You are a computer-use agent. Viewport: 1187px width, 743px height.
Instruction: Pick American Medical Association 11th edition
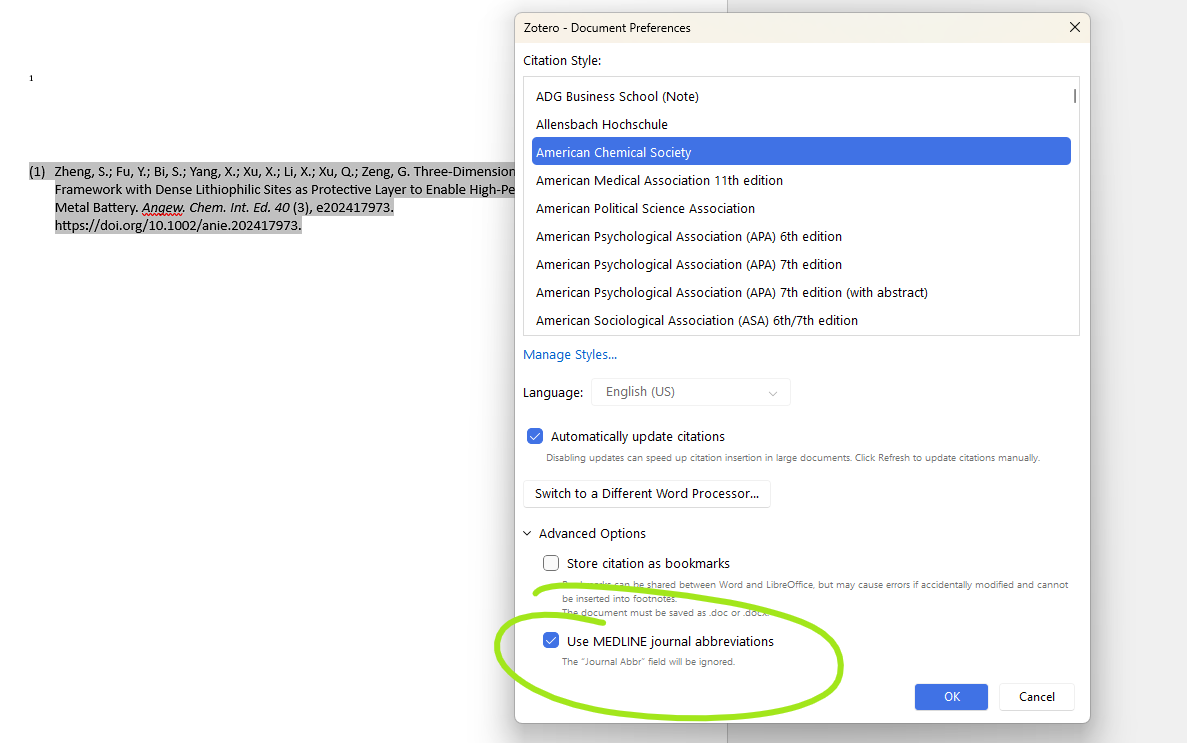(801, 180)
